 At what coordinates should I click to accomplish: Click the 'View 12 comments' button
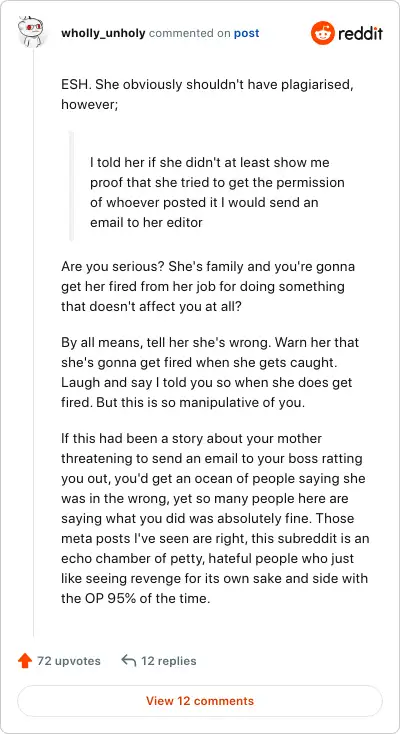click(x=200, y=701)
